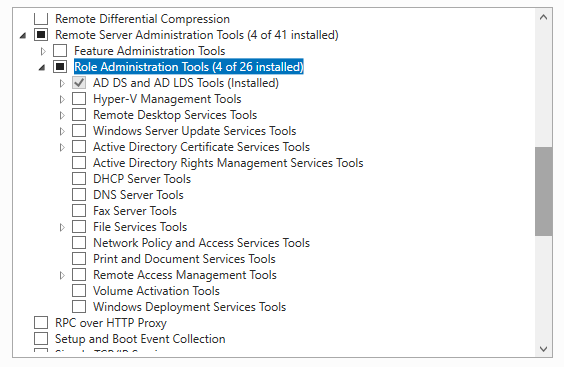Click the scroll down arrow of the list
Viewport: 564px width, 367px height.
543,349
